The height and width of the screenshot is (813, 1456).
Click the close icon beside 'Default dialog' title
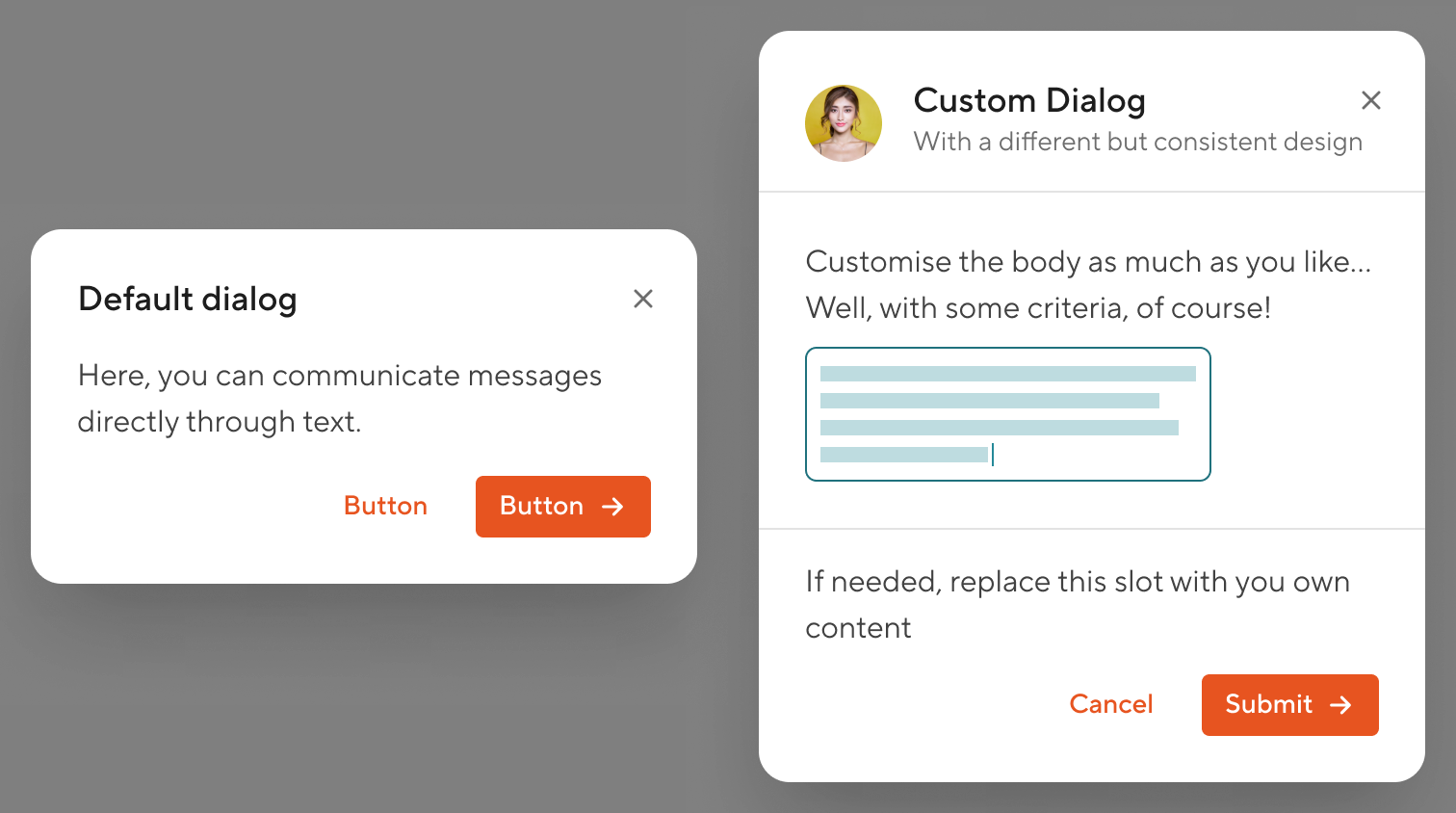(x=643, y=299)
